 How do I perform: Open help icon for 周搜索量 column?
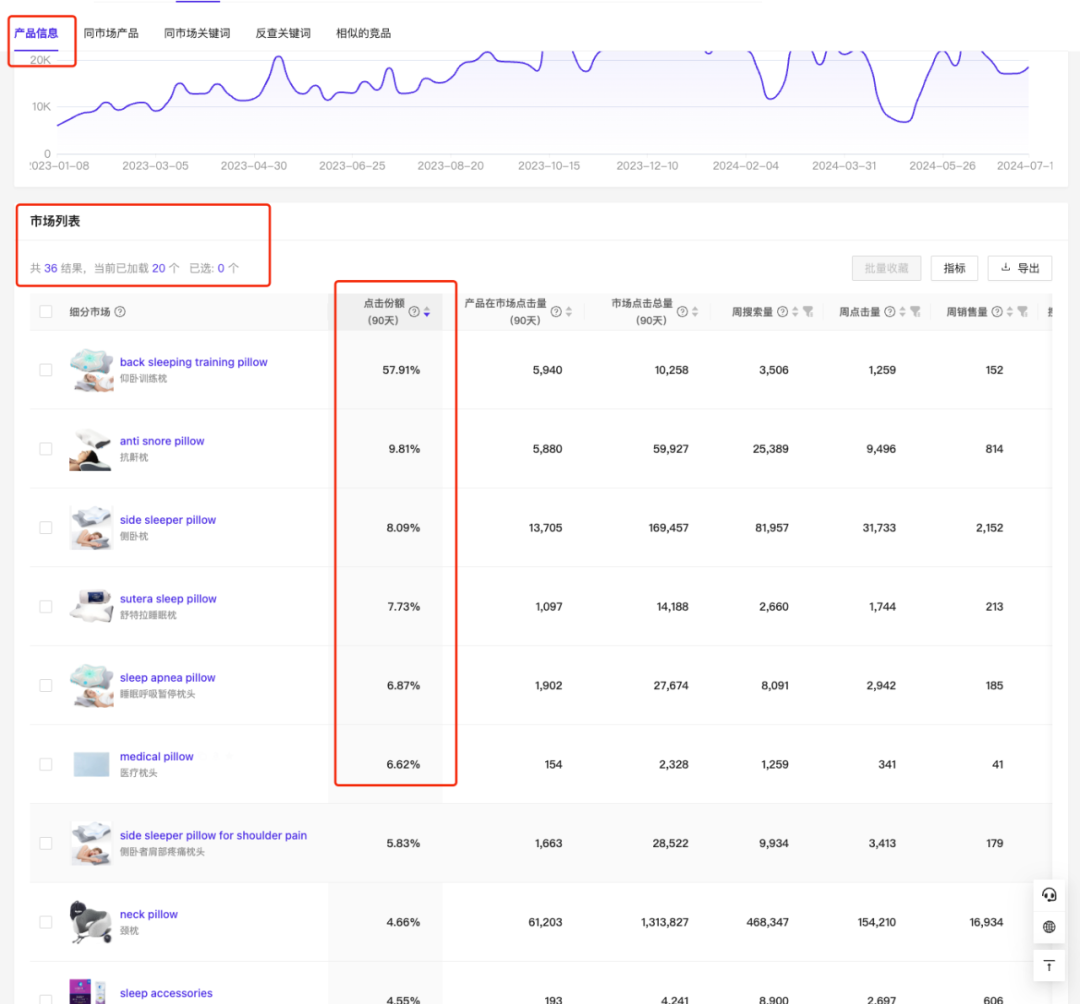[x=782, y=312]
